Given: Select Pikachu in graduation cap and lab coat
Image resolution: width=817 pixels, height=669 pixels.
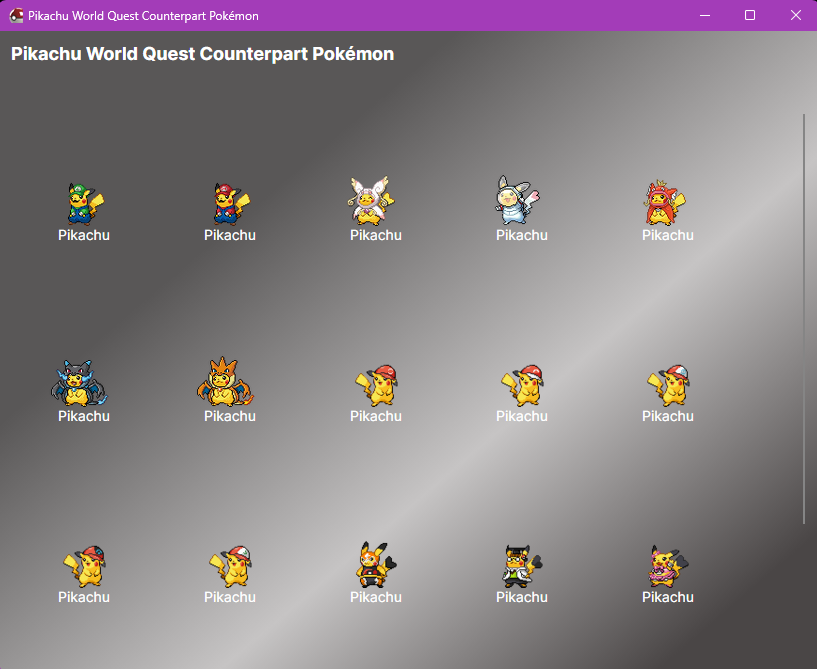Looking at the screenshot, I should [x=522, y=566].
